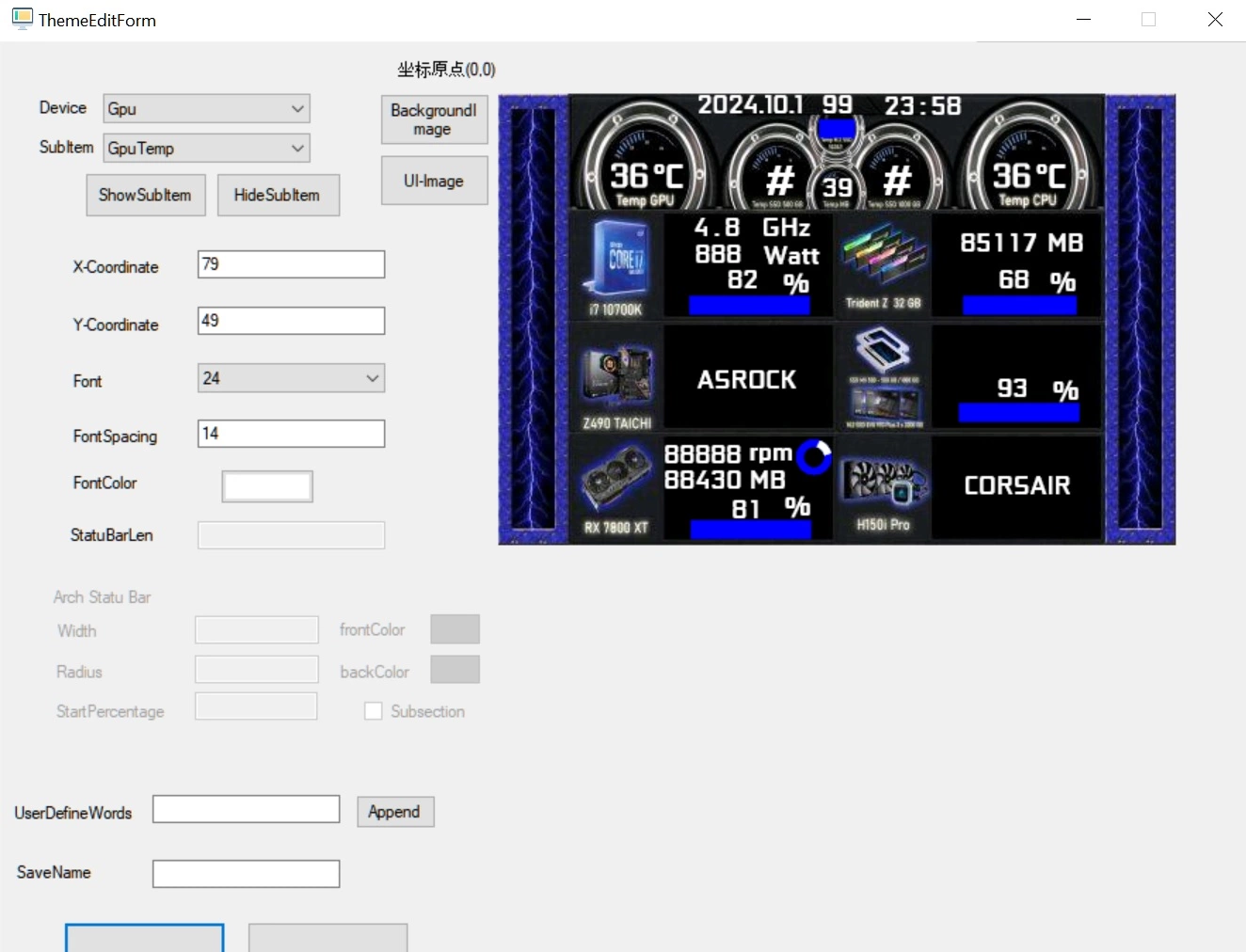
Task: Focus the FontSpacing field containing 14
Action: [x=291, y=434]
